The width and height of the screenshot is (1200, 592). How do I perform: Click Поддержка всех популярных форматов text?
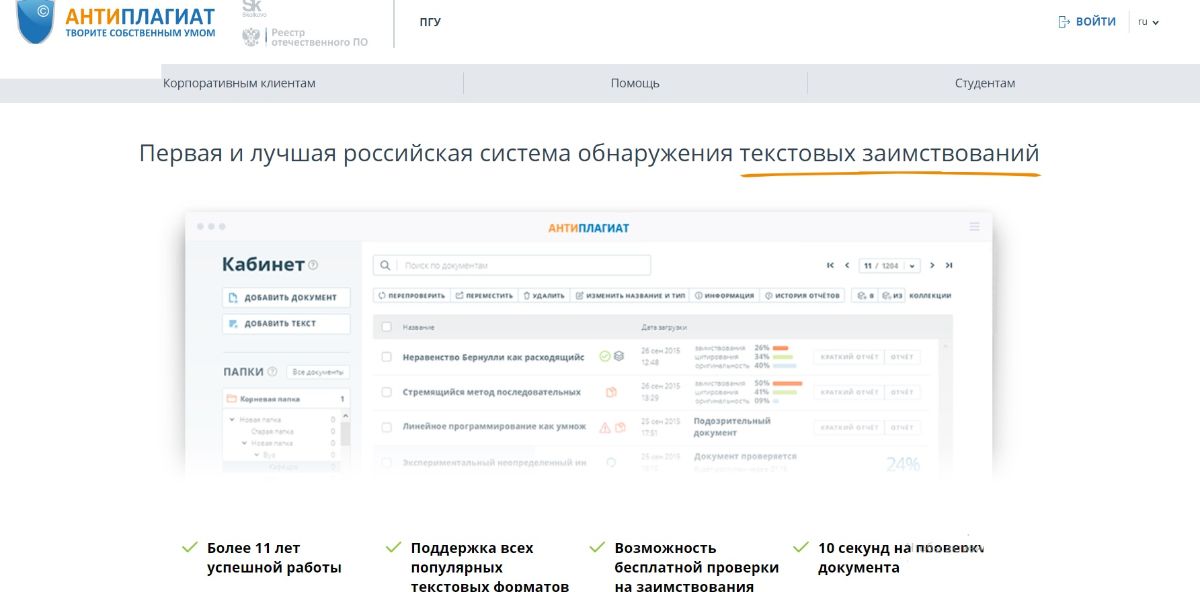coord(490,567)
